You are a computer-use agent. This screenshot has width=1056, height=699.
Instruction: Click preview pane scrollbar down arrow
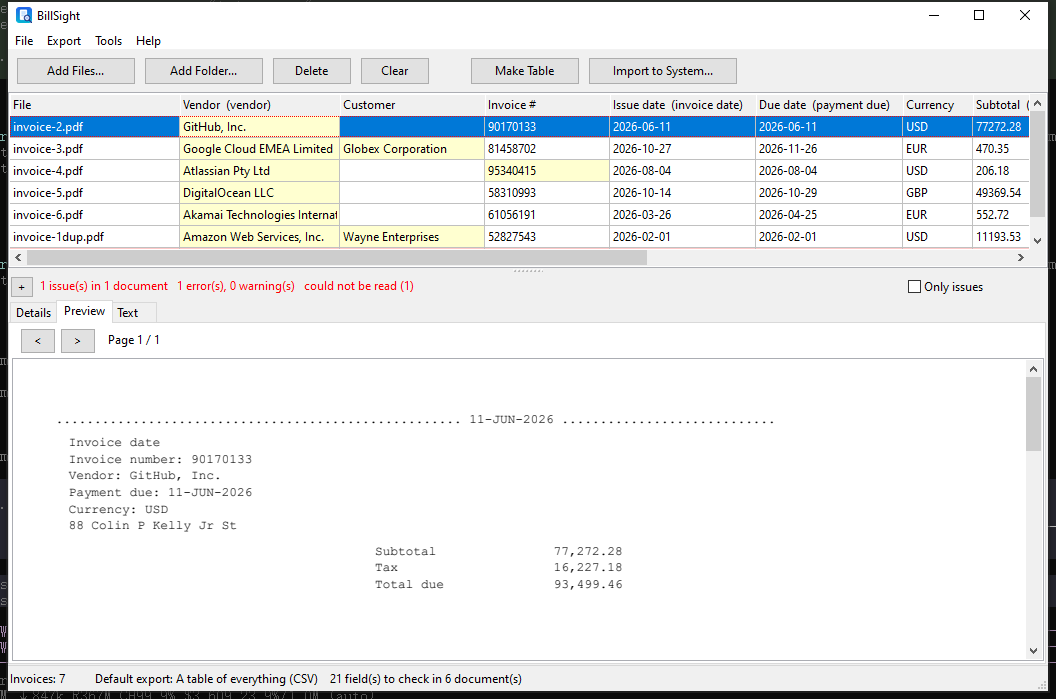tap(1033, 651)
